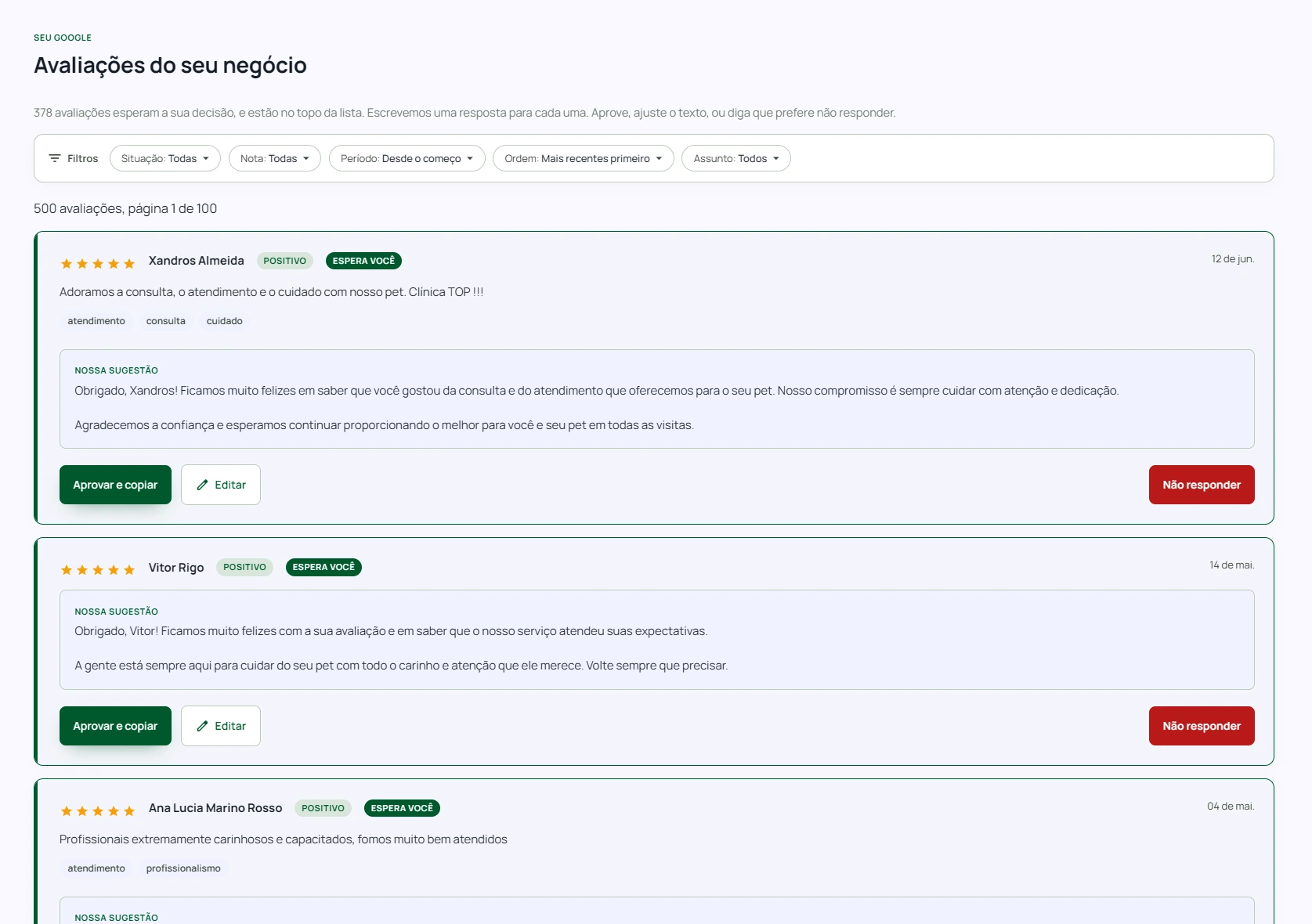Viewport: 1312px width, 924px height.
Task: Click the suggested reply text for Xandros Almeida
Action: 596,408
